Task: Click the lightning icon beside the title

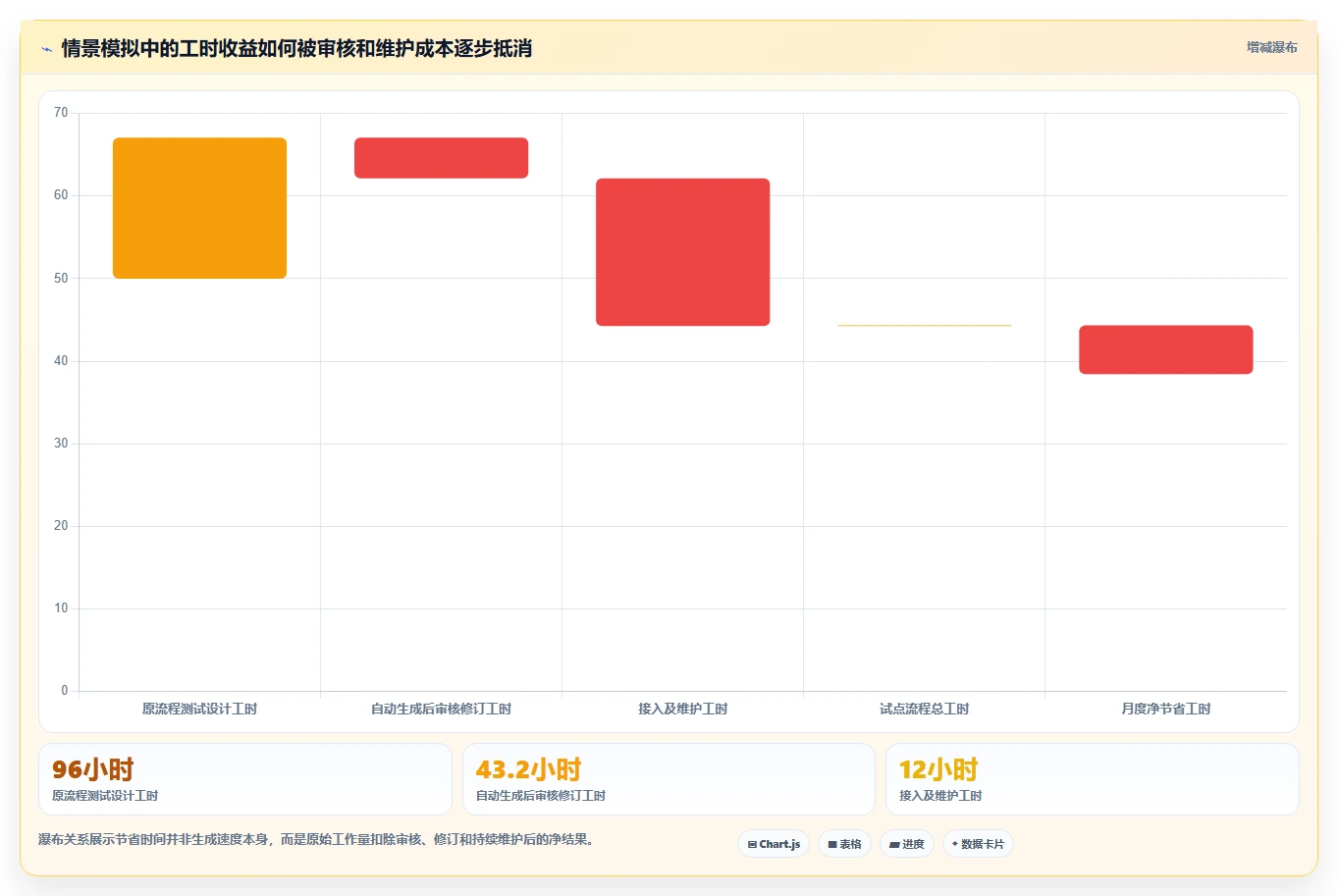Action: coord(46,49)
